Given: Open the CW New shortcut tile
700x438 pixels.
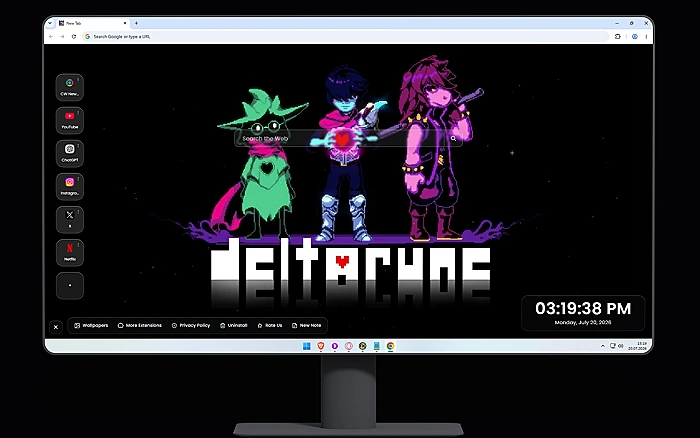Looking at the screenshot, I should tap(70, 87).
